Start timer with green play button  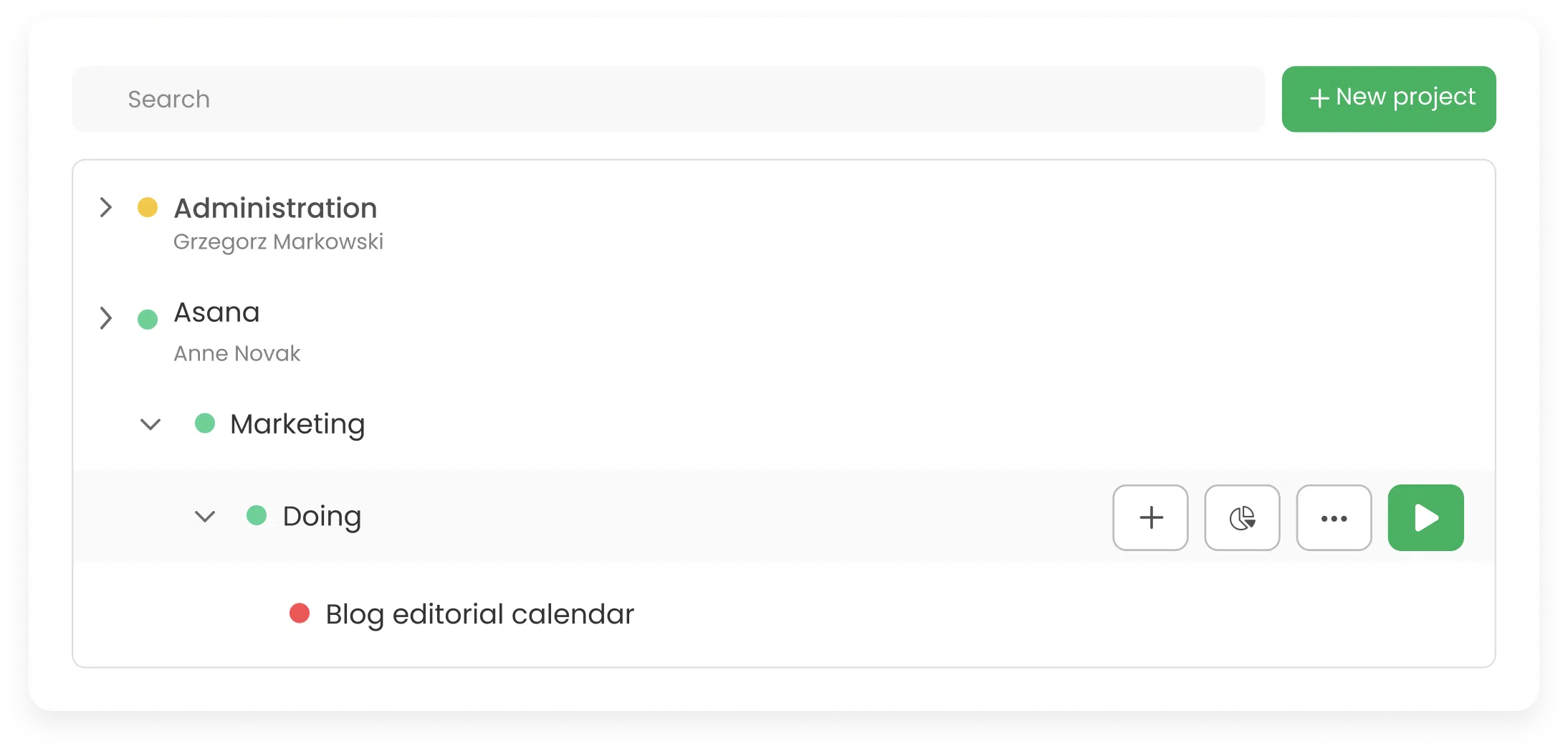point(1425,517)
